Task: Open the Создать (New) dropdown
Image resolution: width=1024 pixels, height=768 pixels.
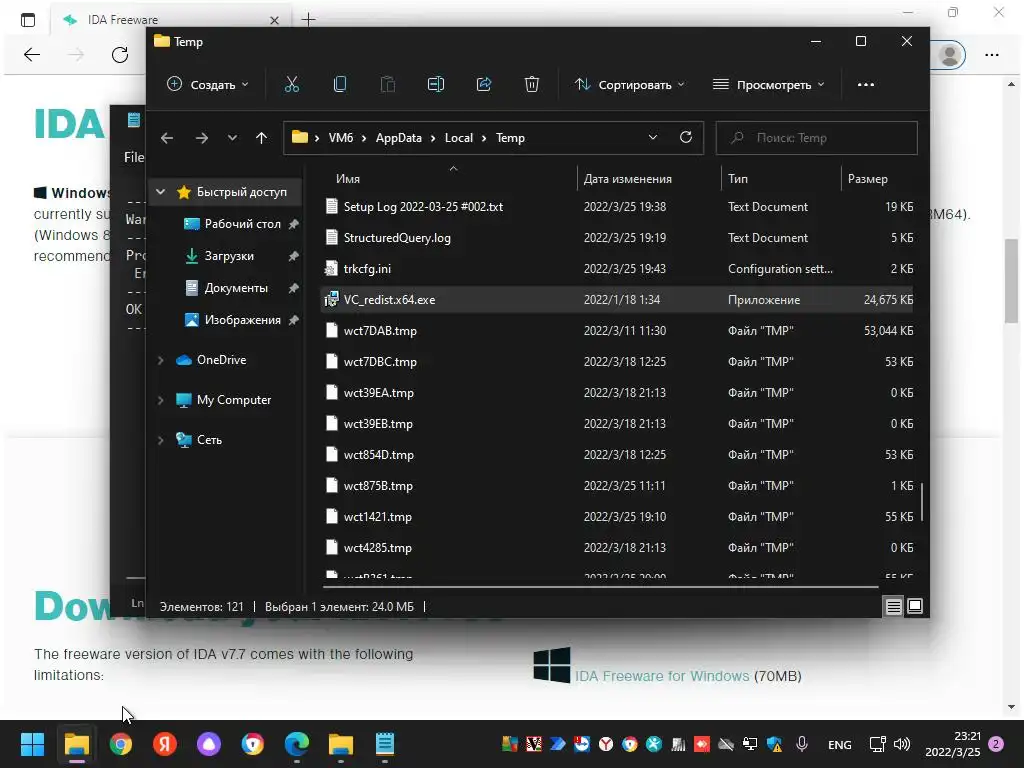Action: point(208,84)
